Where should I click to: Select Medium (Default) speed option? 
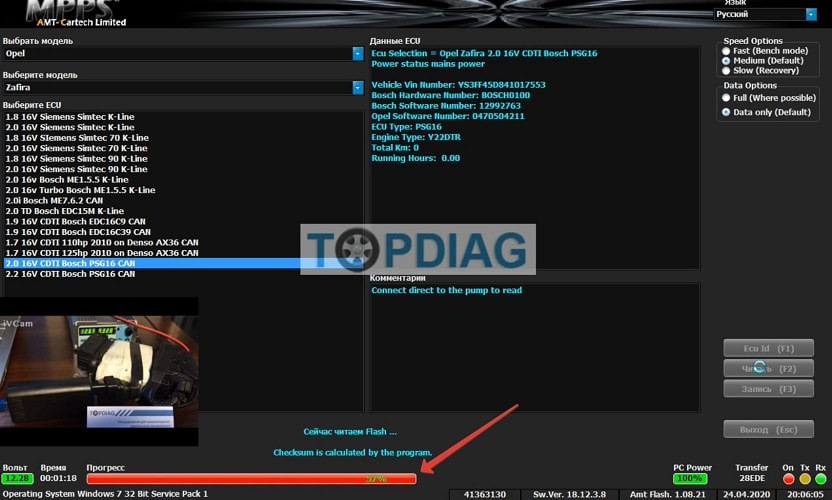762,61
